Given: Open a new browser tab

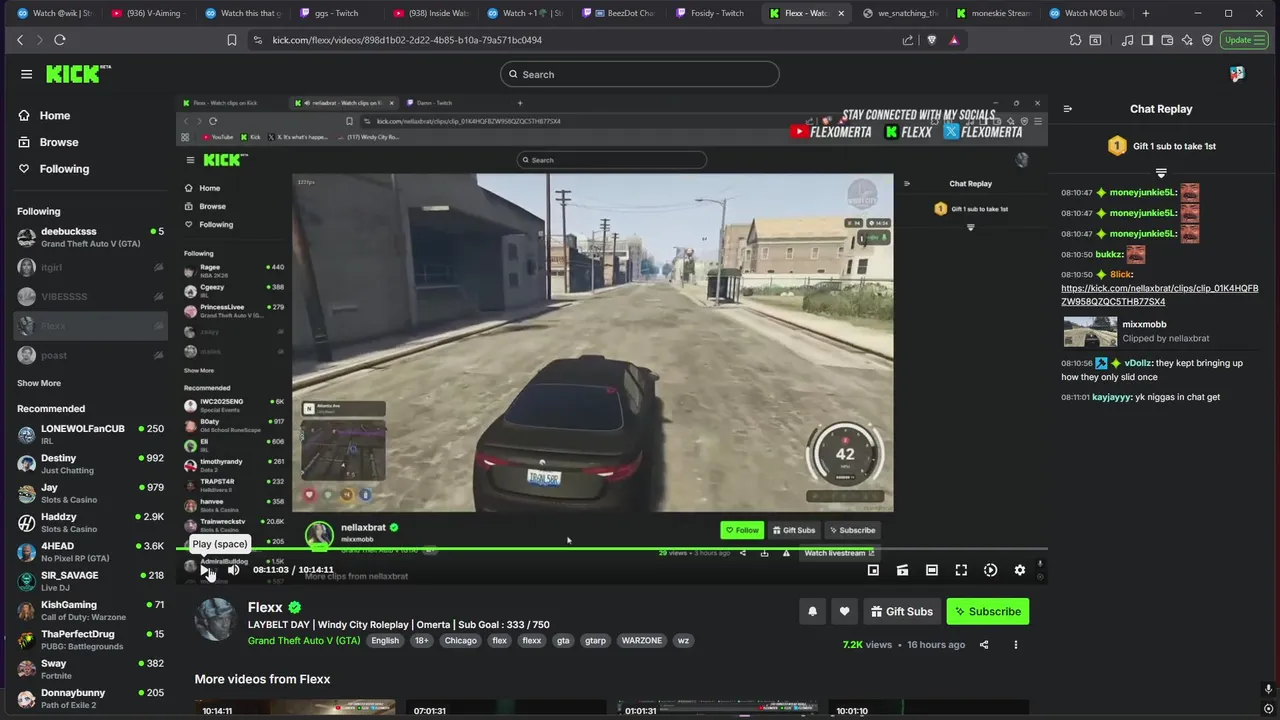Looking at the screenshot, I should (1146, 13).
